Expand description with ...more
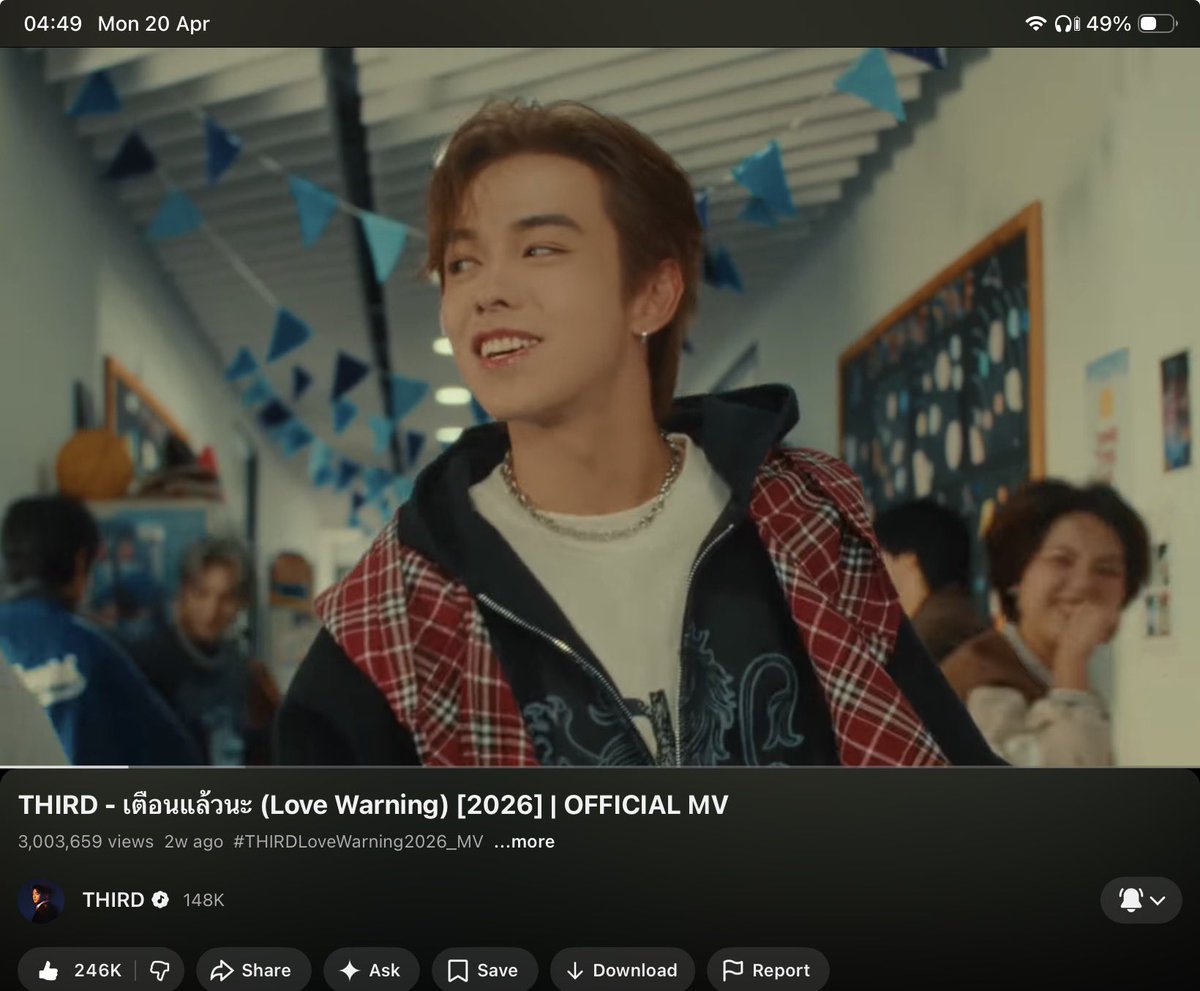 (x=524, y=842)
